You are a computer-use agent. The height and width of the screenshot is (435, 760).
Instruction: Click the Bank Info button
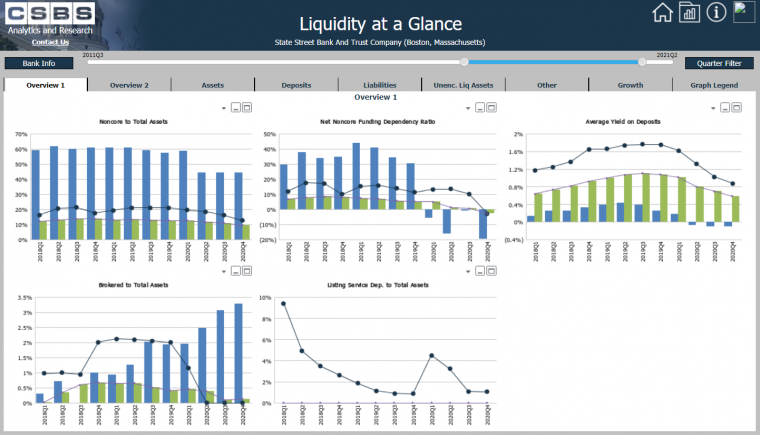[x=39, y=63]
